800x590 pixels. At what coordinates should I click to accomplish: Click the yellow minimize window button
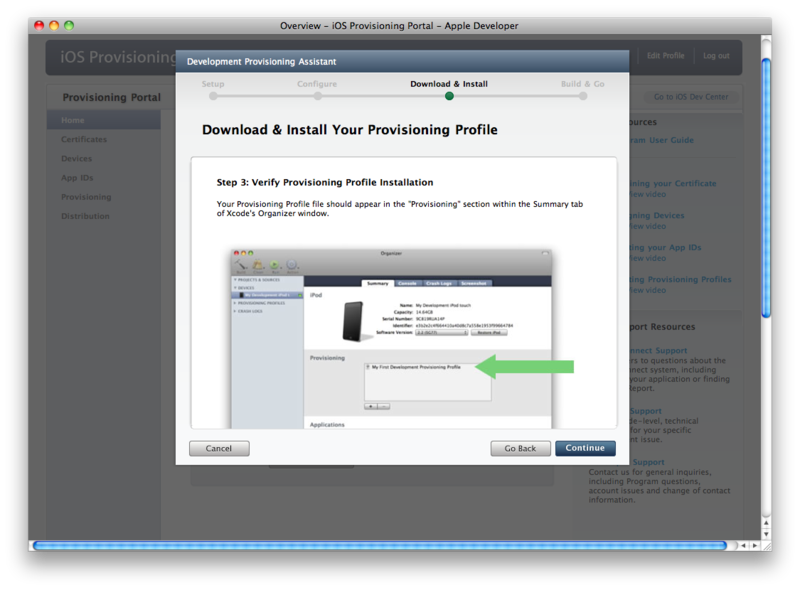(x=54, y=25)
